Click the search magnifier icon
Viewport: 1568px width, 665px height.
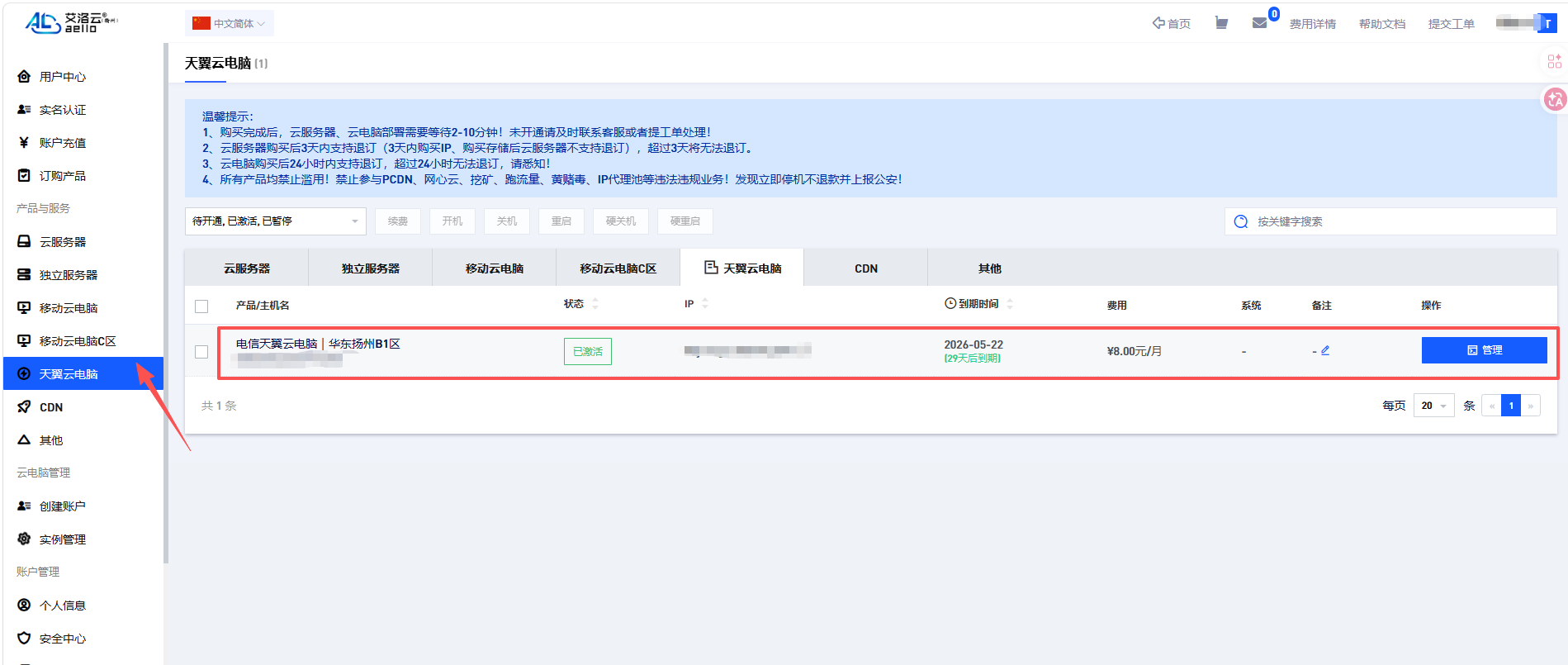pyautogui.click(x=1240, y=221)
